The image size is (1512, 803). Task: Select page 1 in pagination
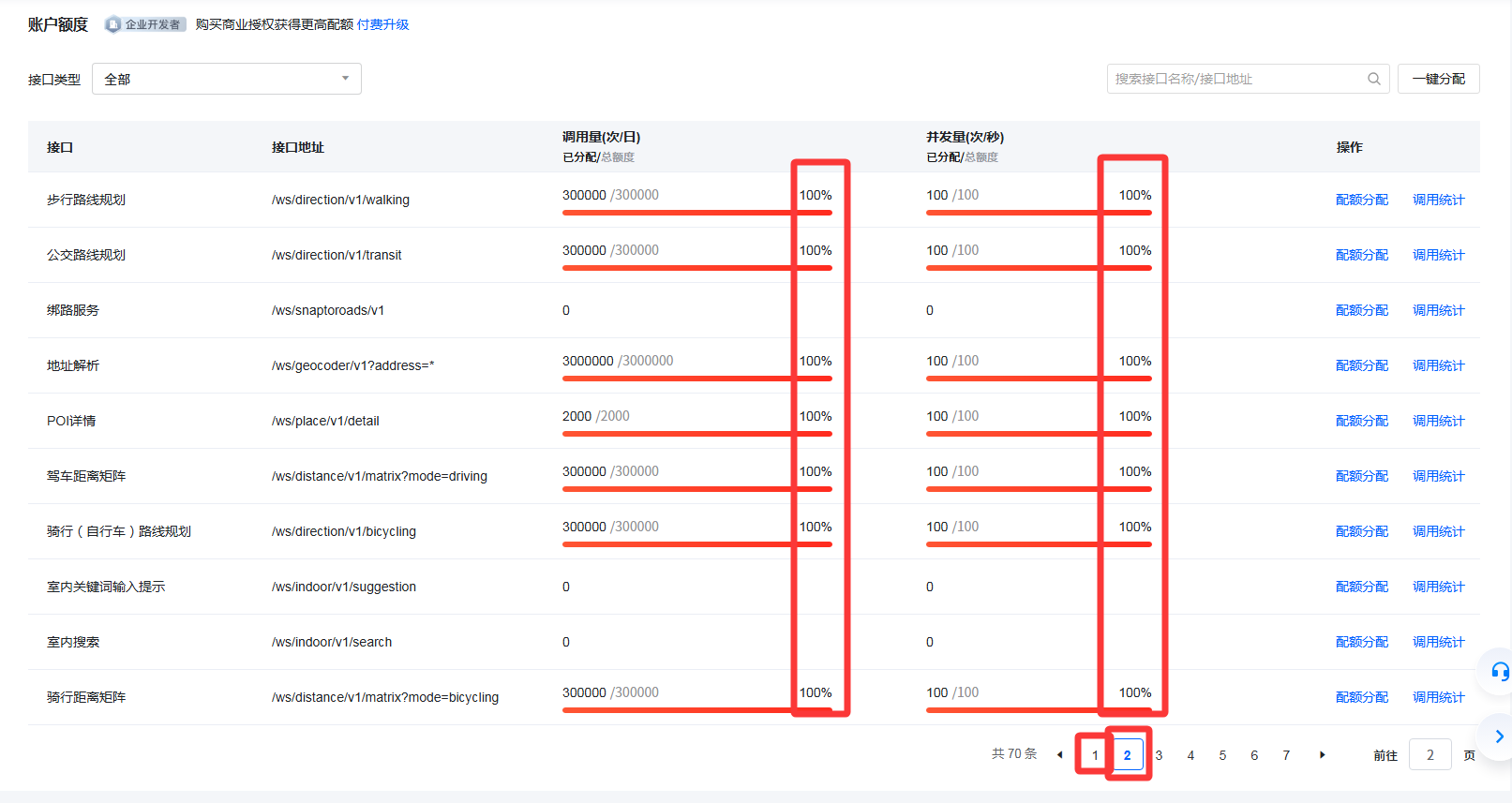pos(1095,755)
